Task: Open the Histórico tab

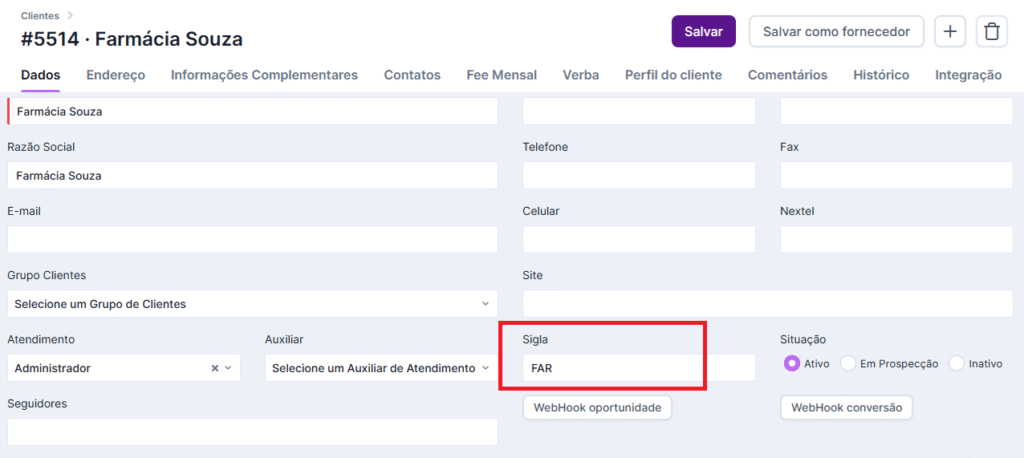Action: point(881,75)
